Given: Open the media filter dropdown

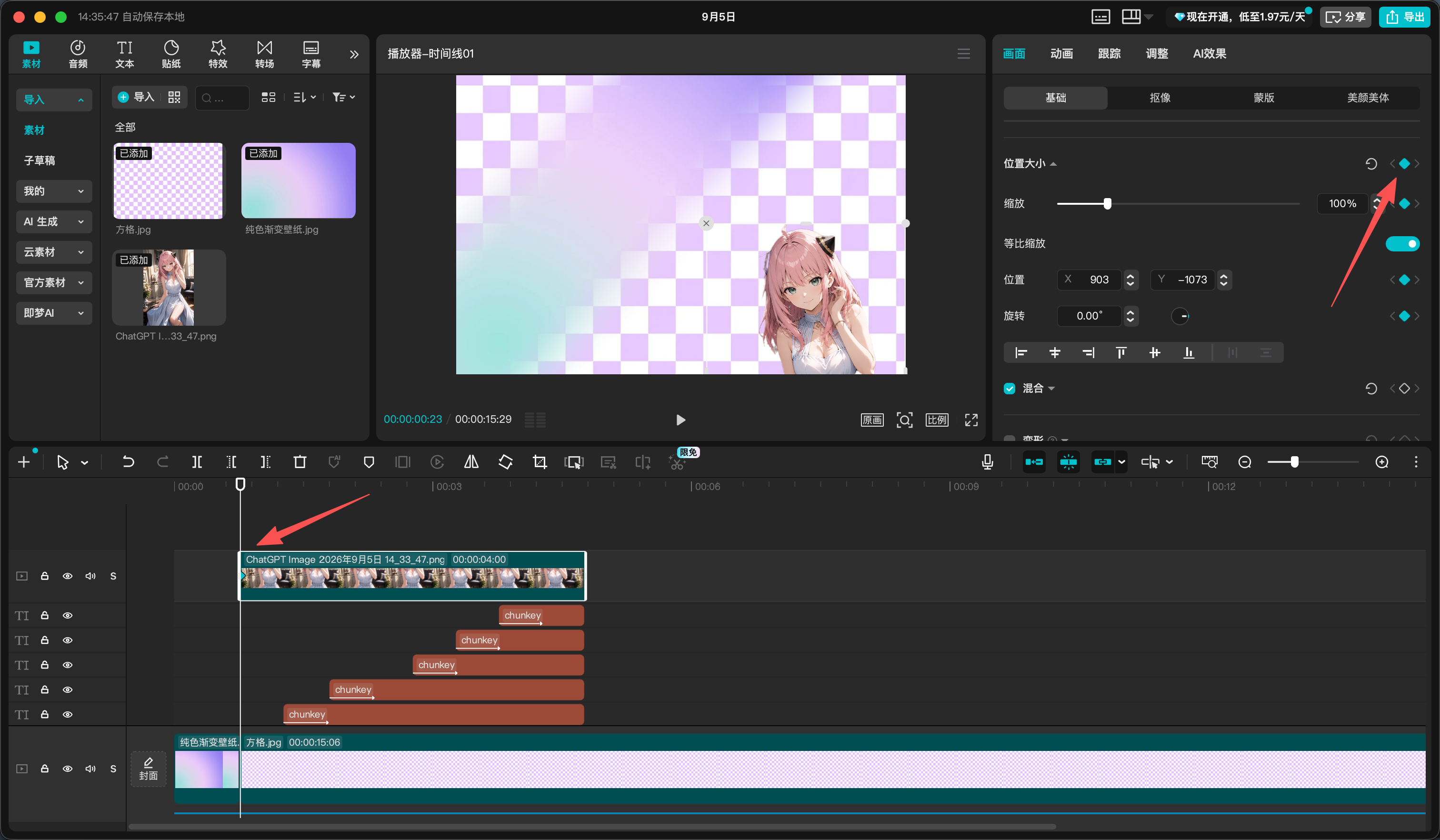Looking at the screenshot, I should (344, 97).
